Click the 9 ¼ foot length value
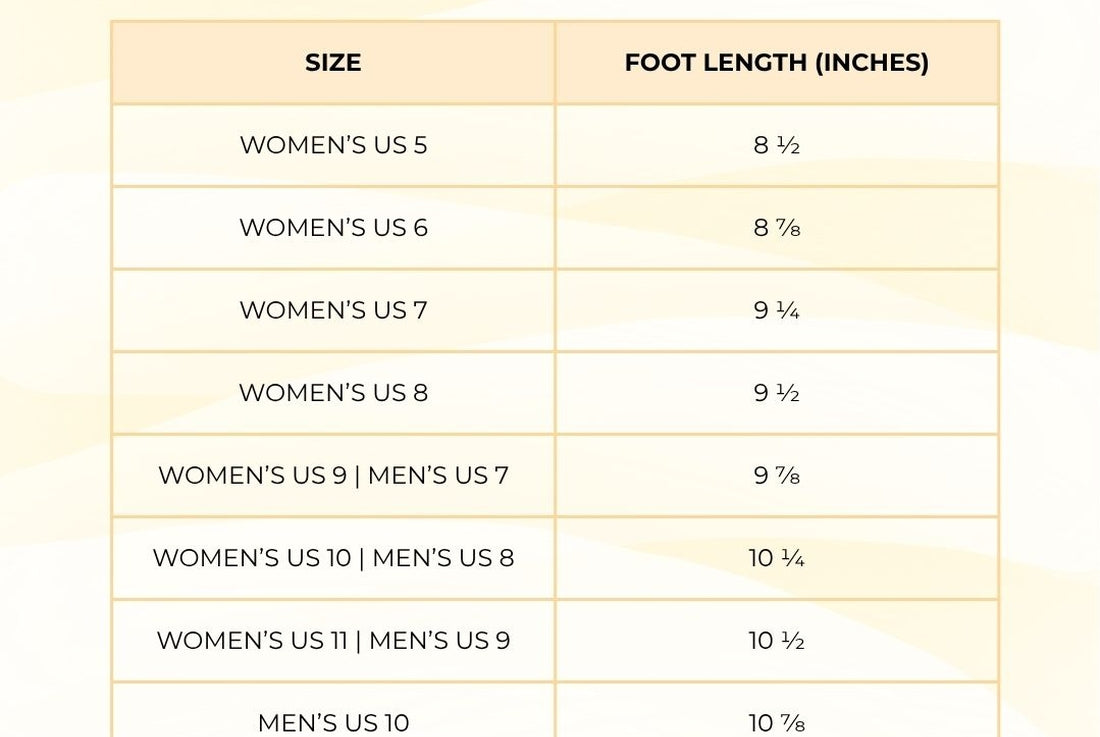 (777, 311)
